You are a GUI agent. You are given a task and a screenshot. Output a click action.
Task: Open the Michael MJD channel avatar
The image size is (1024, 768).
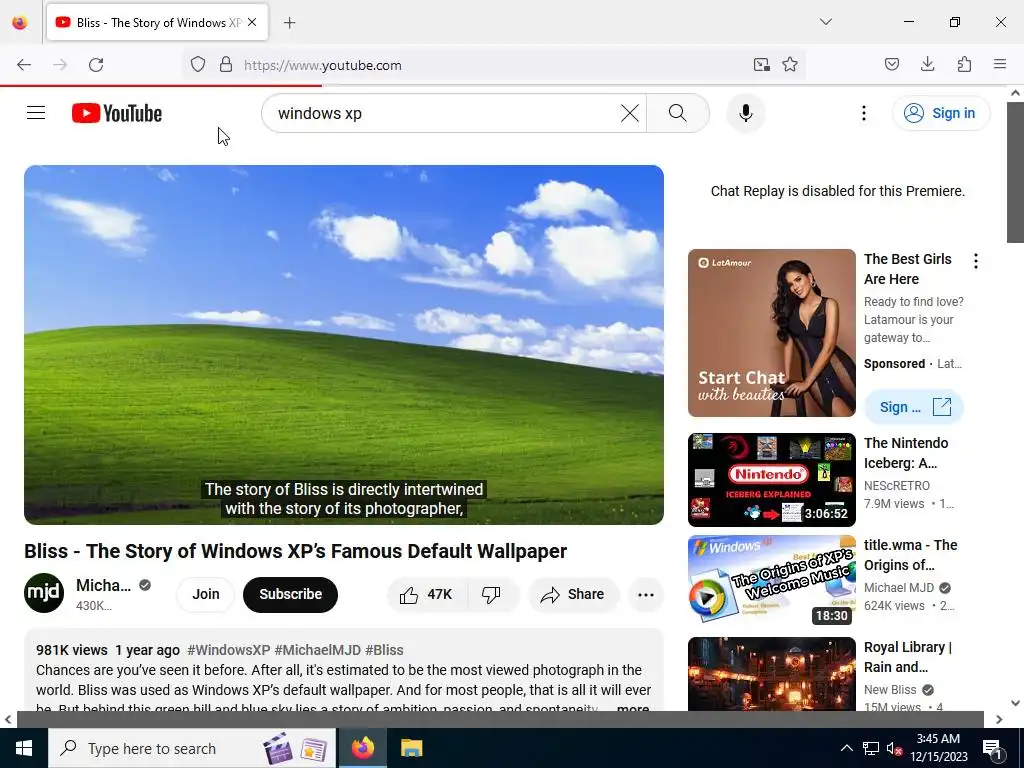(44, 593)
